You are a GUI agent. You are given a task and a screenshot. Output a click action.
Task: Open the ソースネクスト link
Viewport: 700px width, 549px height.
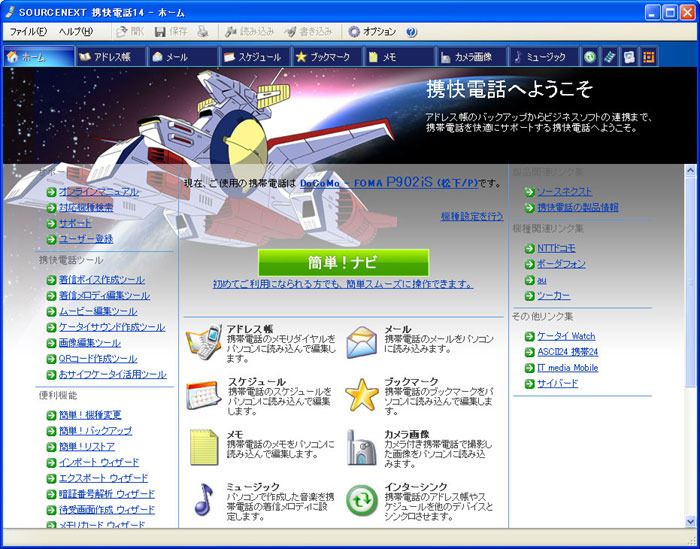(x=564, y=192)
